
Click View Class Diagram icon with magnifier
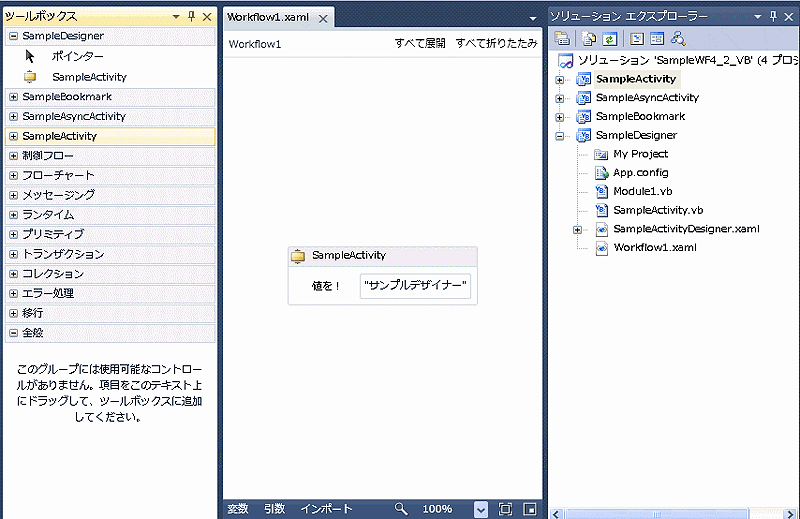click(x=678, y=38)
